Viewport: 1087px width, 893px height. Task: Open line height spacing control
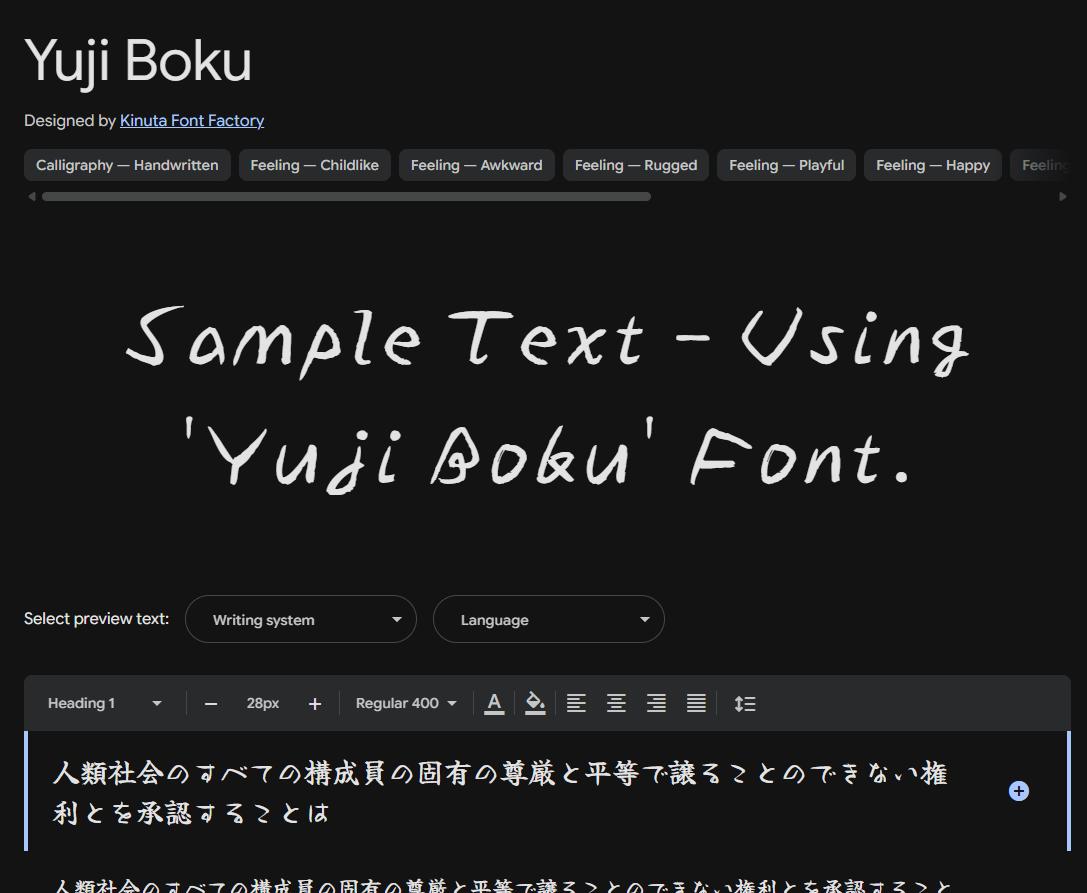(745, 704)
